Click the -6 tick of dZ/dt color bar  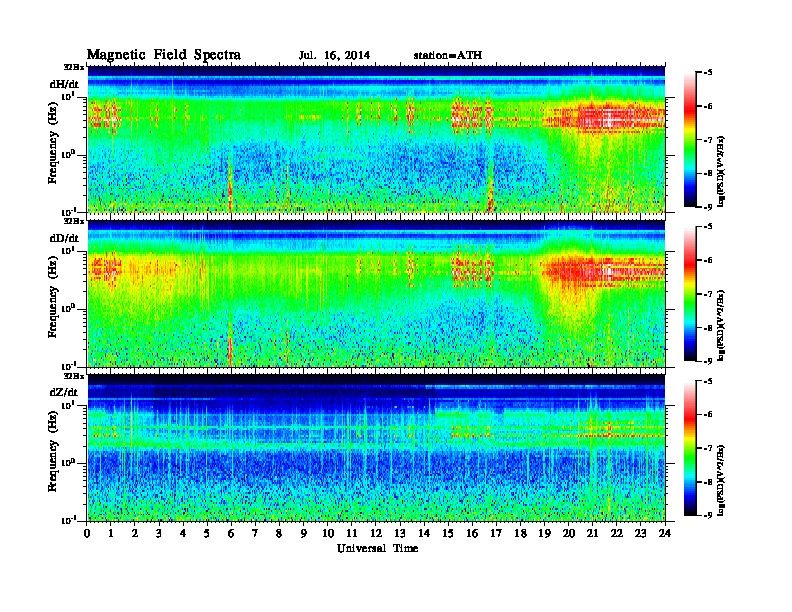pyautogui.click(x=708, y=415)
